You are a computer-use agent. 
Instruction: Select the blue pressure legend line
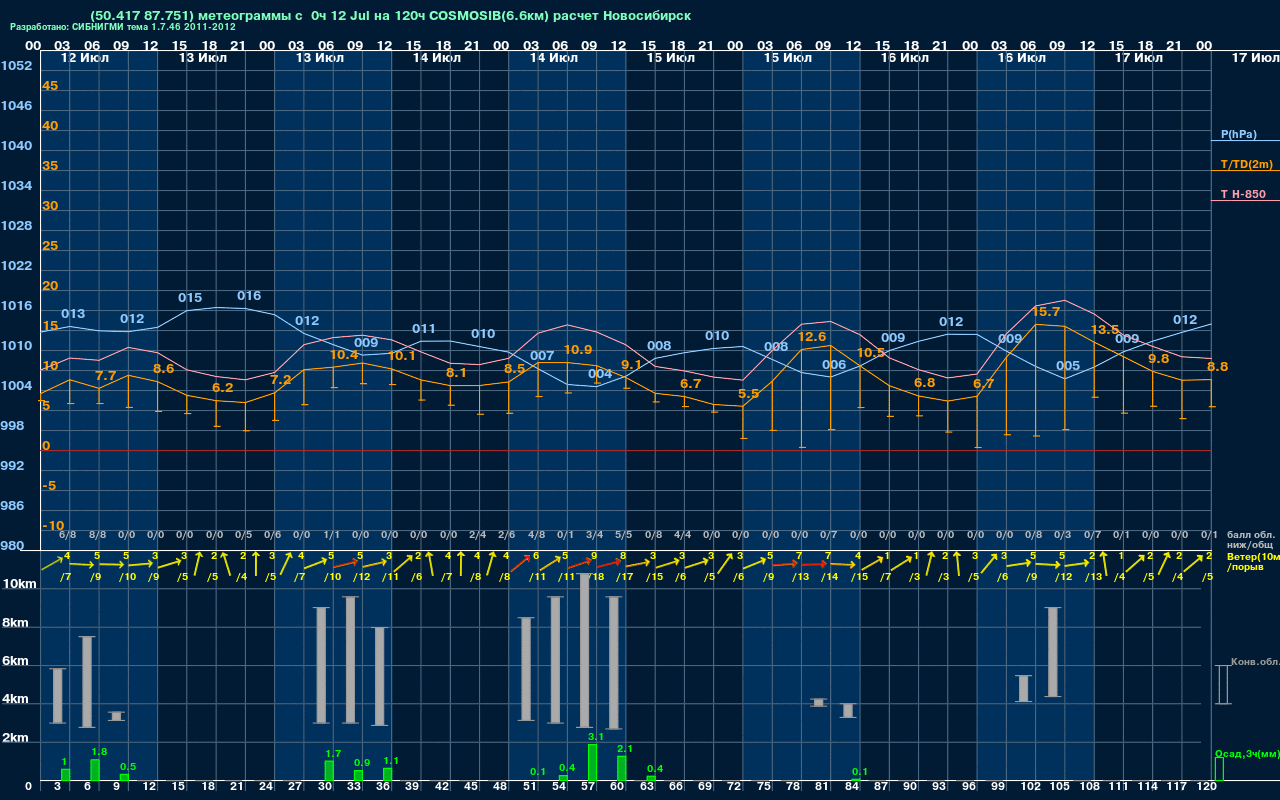[1245, 141]
